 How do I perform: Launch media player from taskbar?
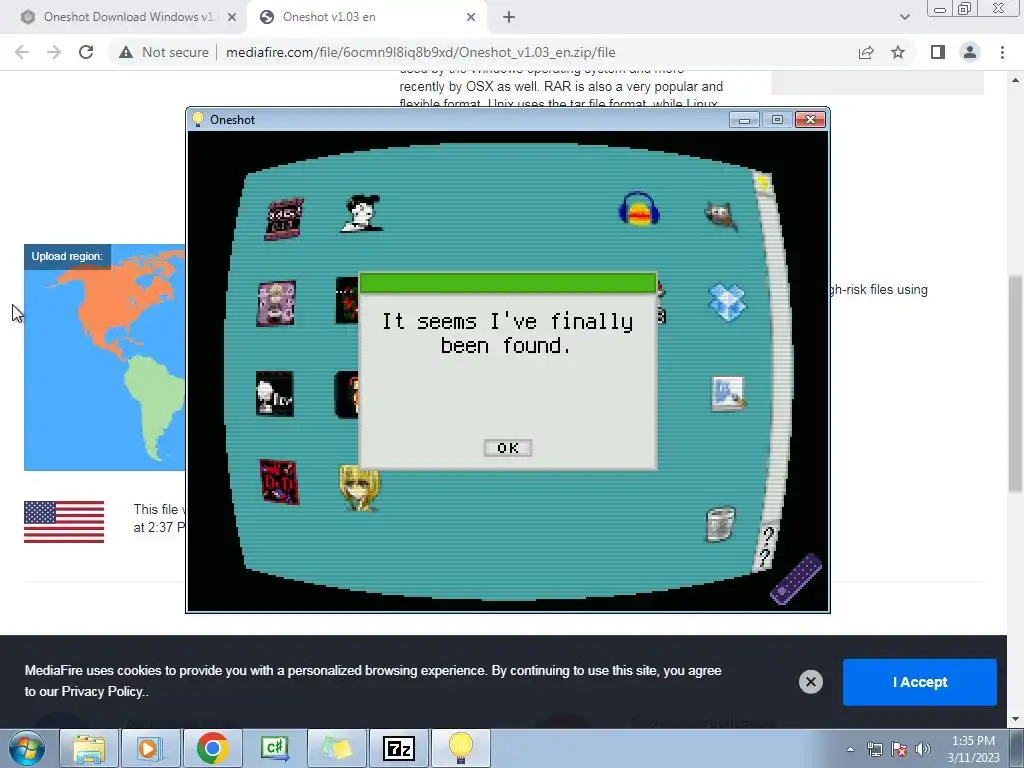(x=150, y=748)
